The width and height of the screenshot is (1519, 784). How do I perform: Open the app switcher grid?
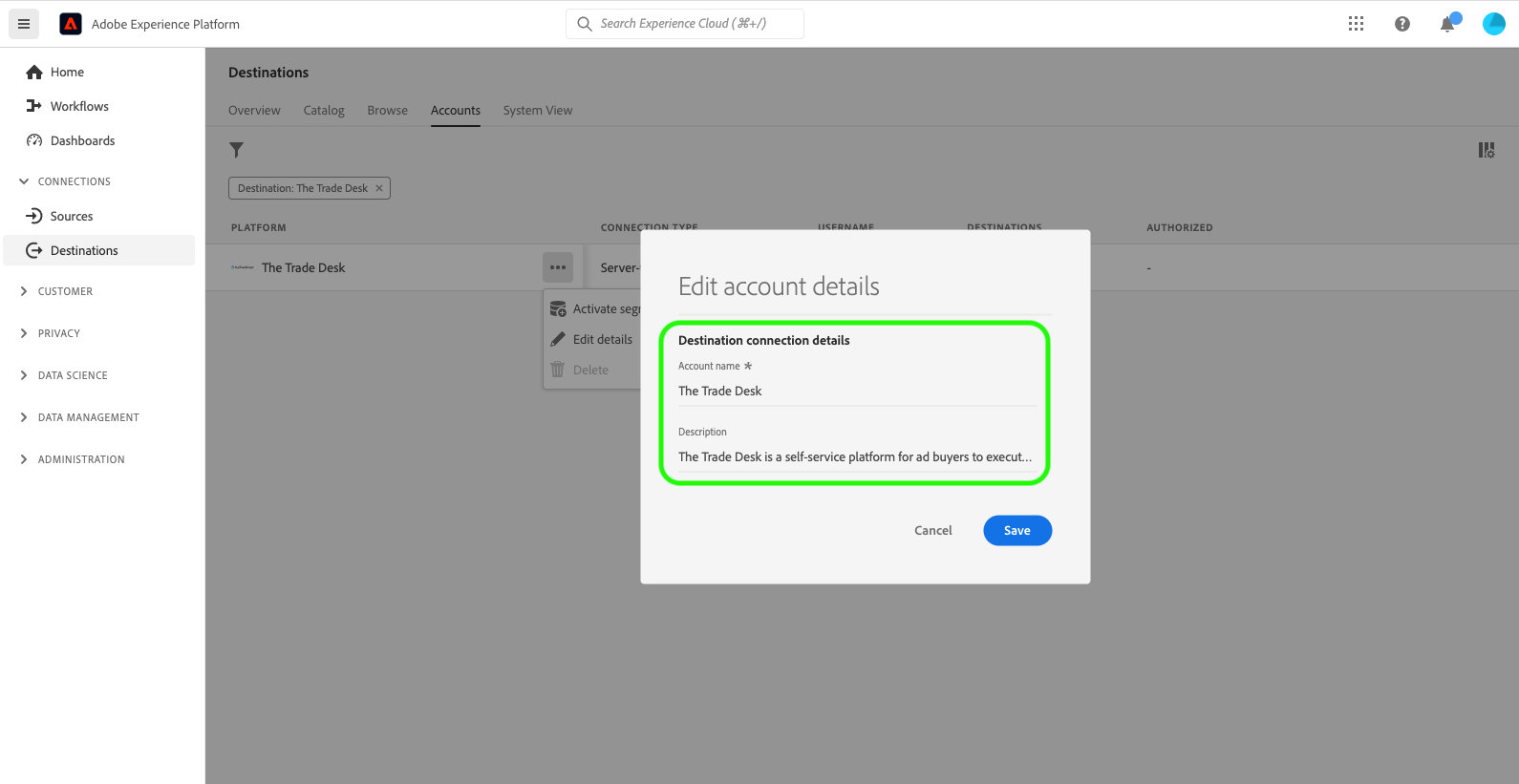click(1356, 24)
